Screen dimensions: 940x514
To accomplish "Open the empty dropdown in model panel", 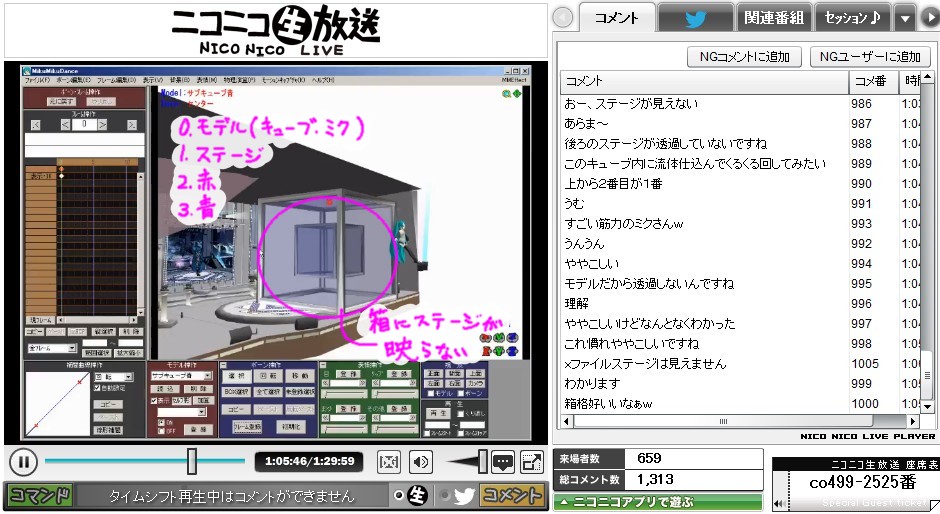I will point(182,412).
